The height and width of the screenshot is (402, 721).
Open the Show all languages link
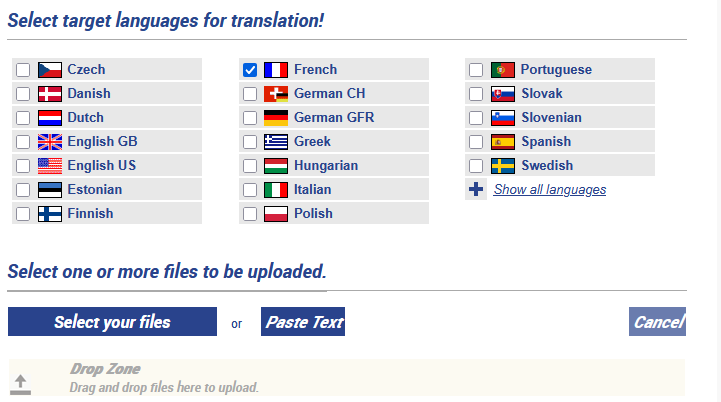click(549, 190)
